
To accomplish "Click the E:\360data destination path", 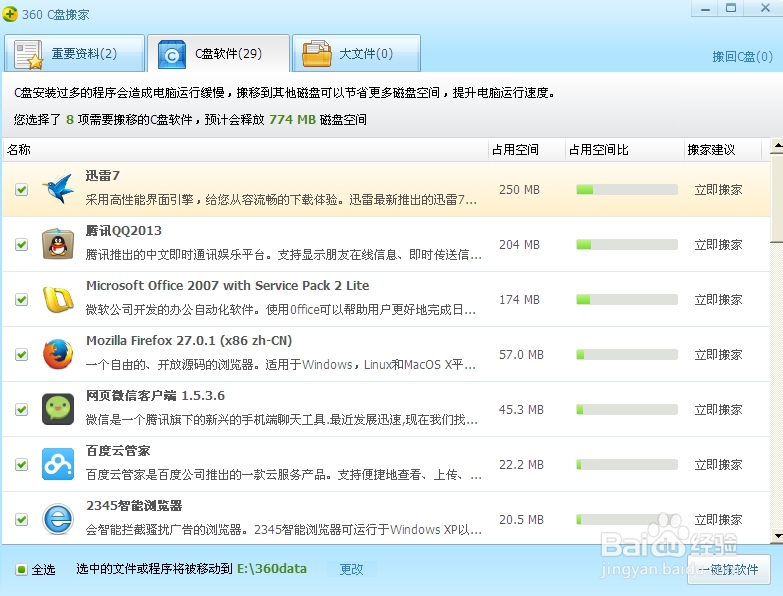I will (x=272, y=569).
